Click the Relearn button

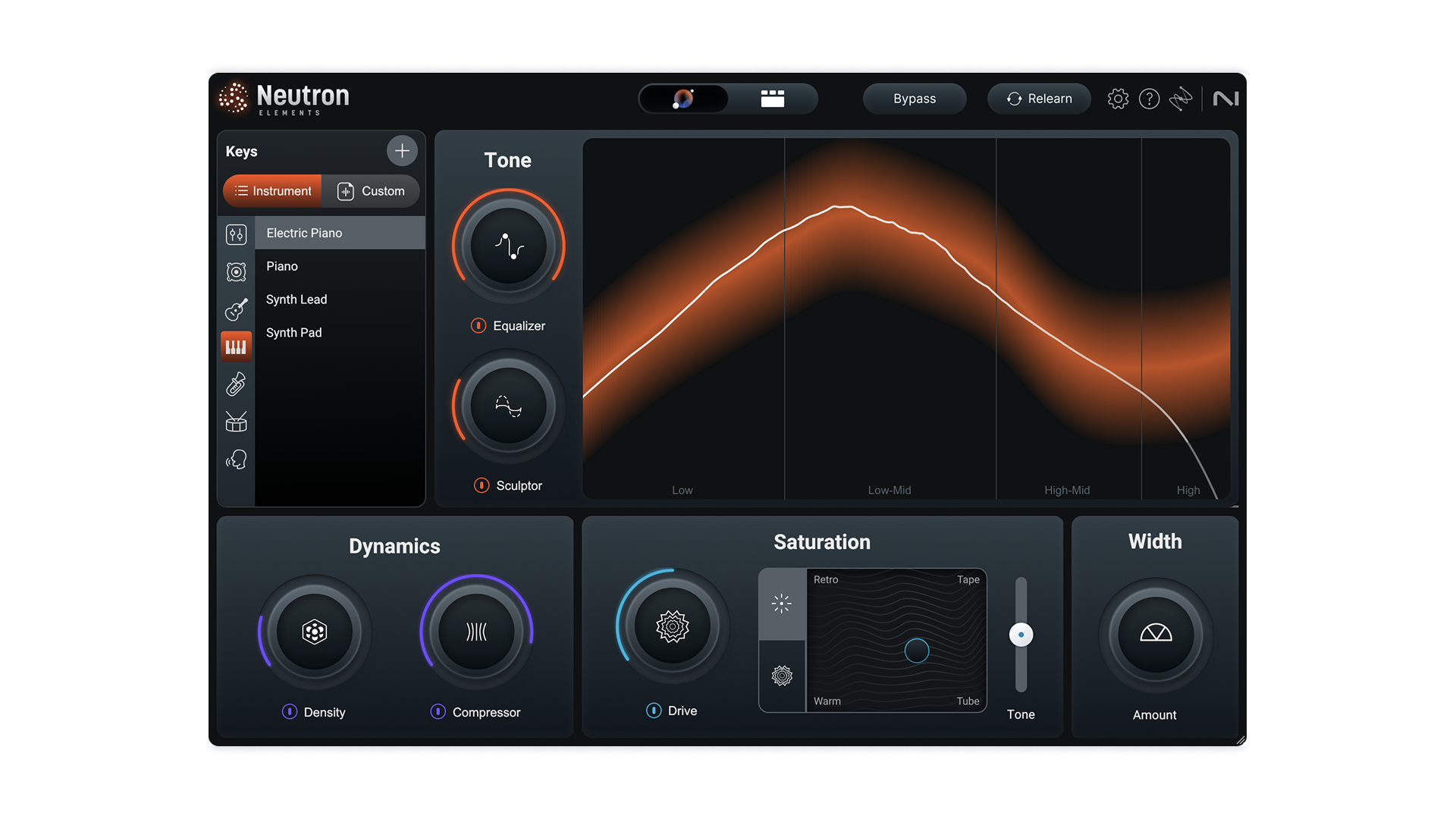click(x=1039, y=99)
